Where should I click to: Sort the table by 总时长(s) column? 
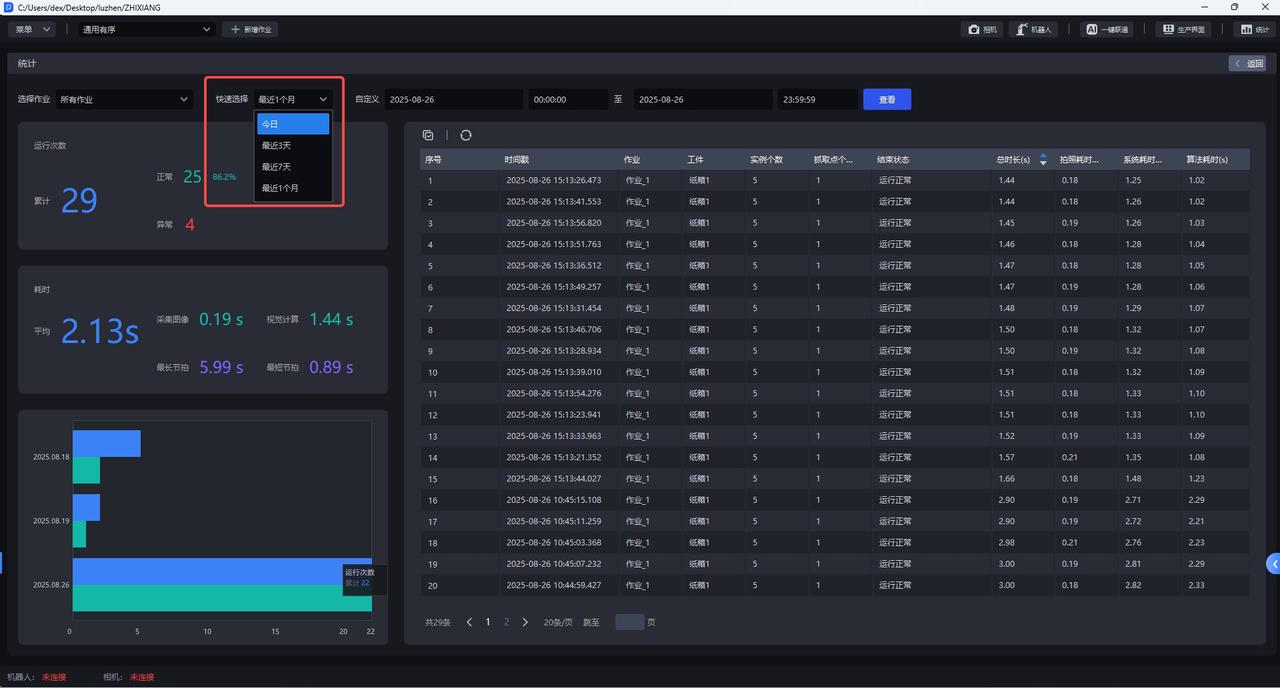pos(1043,159)
